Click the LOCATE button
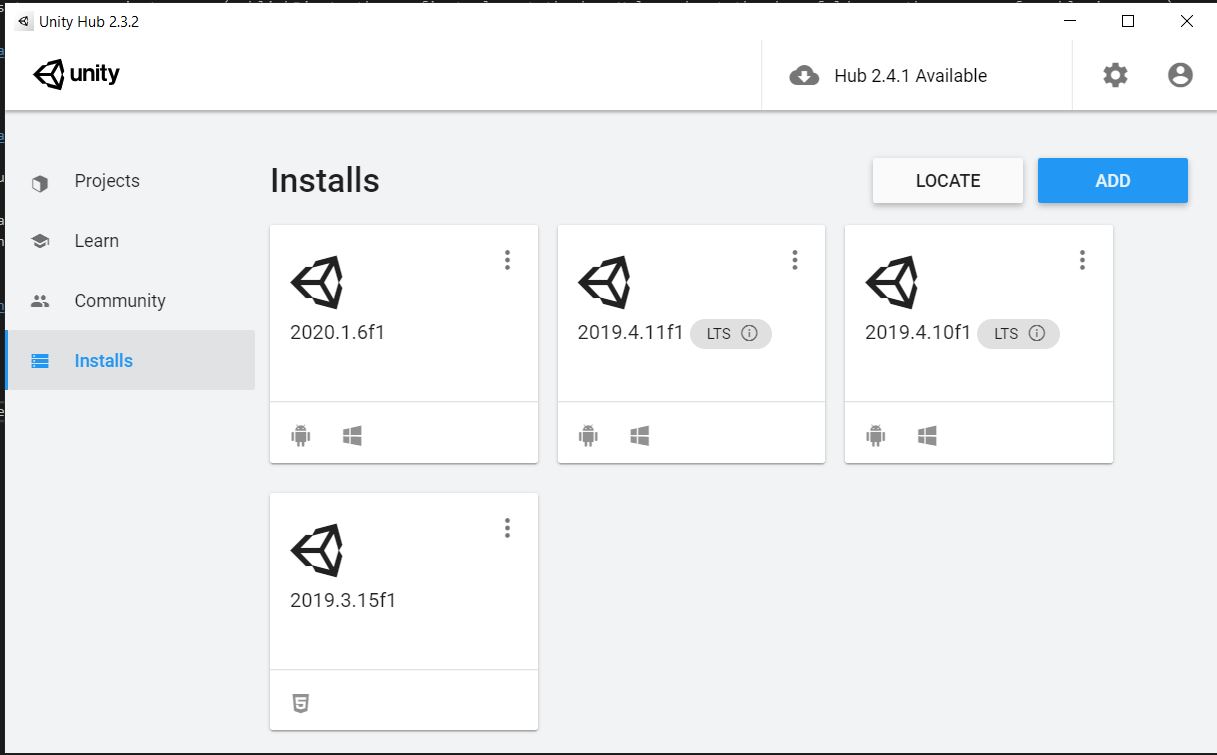This screenshot has height=755, width=1217. 948,181
